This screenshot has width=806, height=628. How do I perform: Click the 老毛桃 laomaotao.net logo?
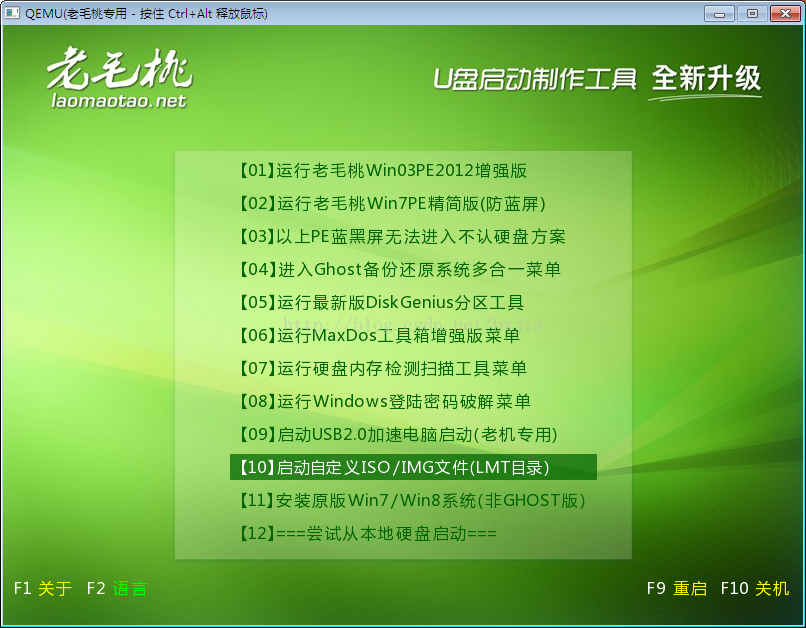[x=119, y=78]
